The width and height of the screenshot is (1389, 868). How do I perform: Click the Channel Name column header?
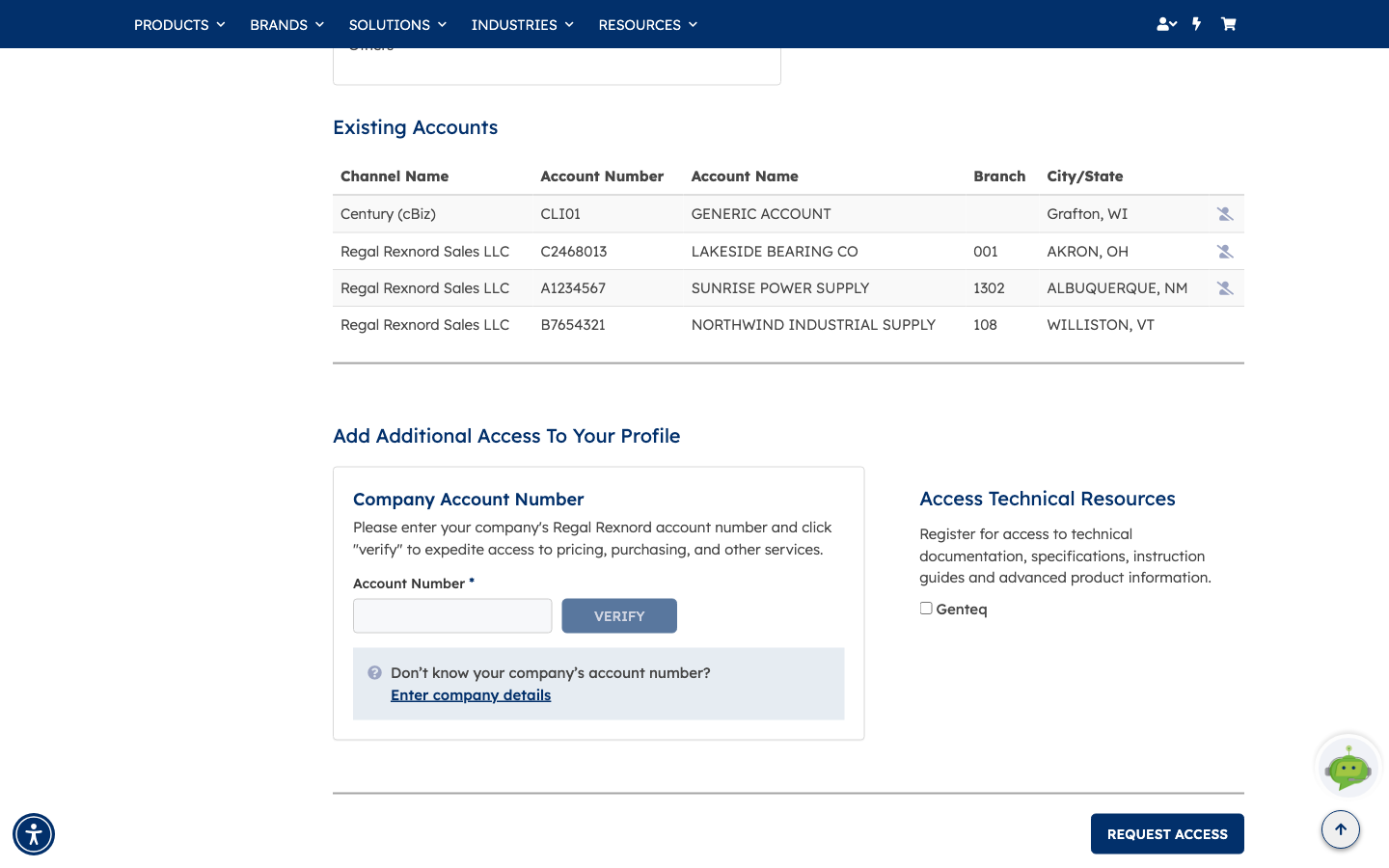point(395,176)
